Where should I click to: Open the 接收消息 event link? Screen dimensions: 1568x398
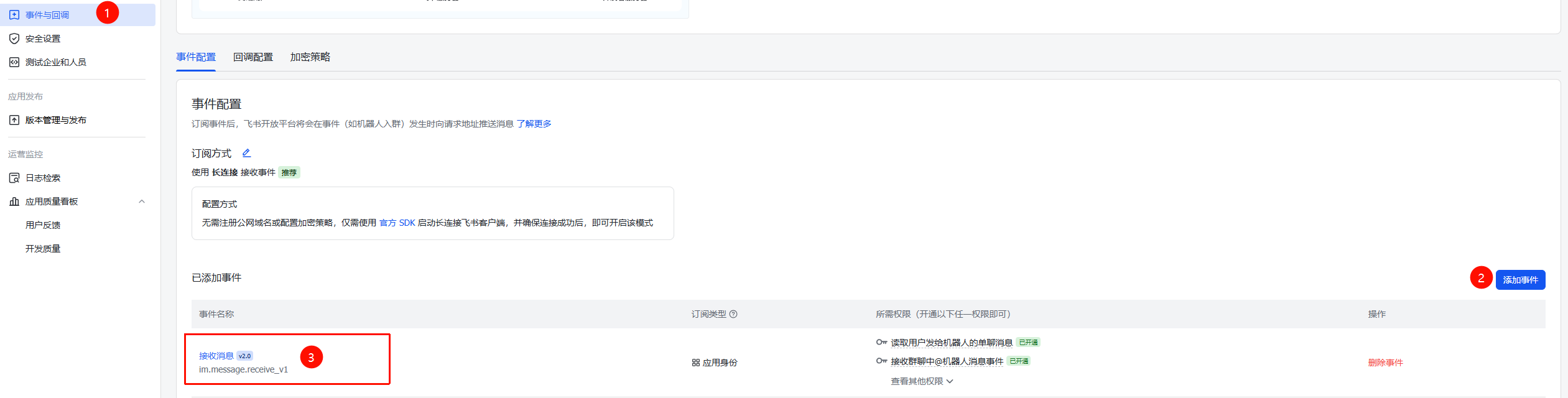coord(216,356)
